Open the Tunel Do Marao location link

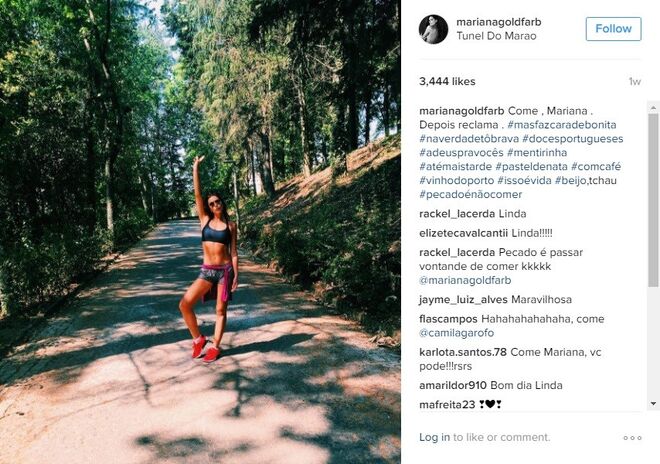(496, 36)
